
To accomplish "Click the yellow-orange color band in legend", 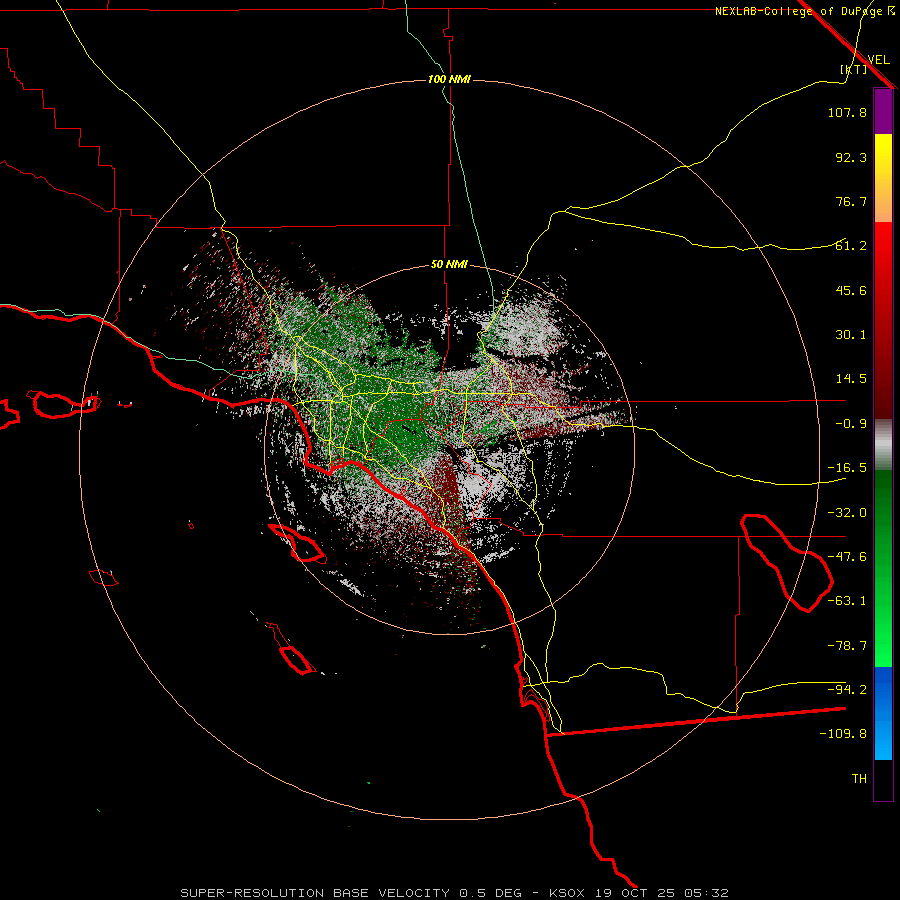I will [x=883, y=178].
